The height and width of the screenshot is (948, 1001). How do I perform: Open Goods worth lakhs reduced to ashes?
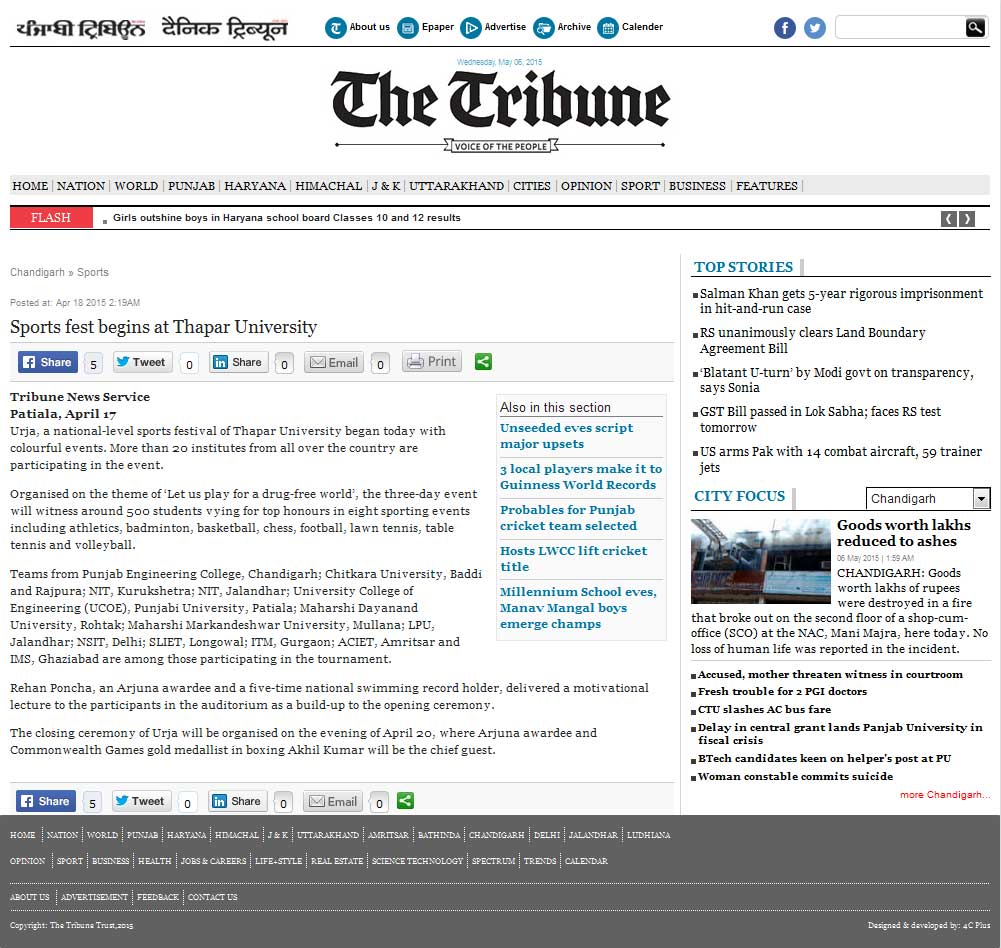pos(903,533)
